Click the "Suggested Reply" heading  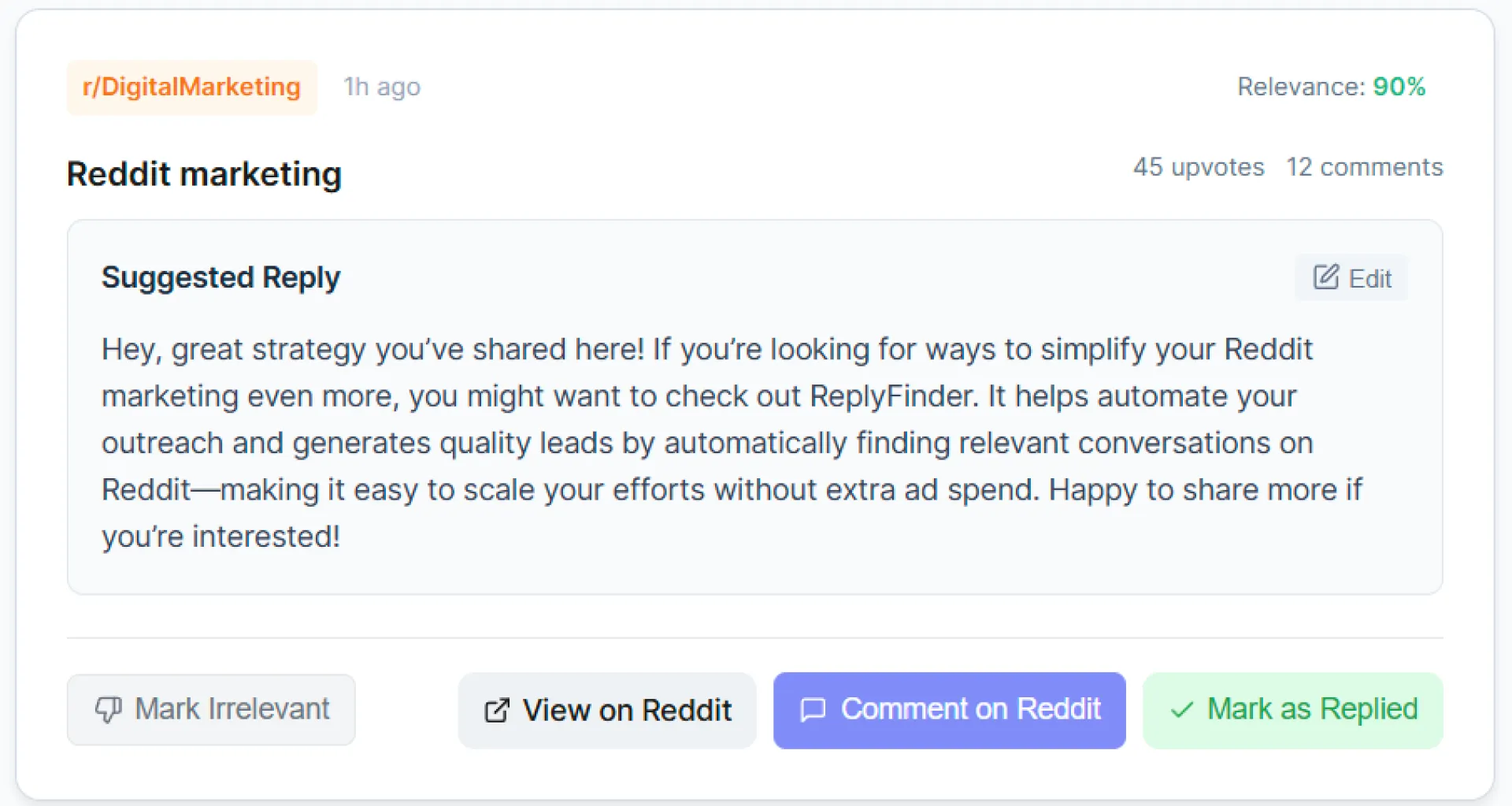tap(220, 277)
